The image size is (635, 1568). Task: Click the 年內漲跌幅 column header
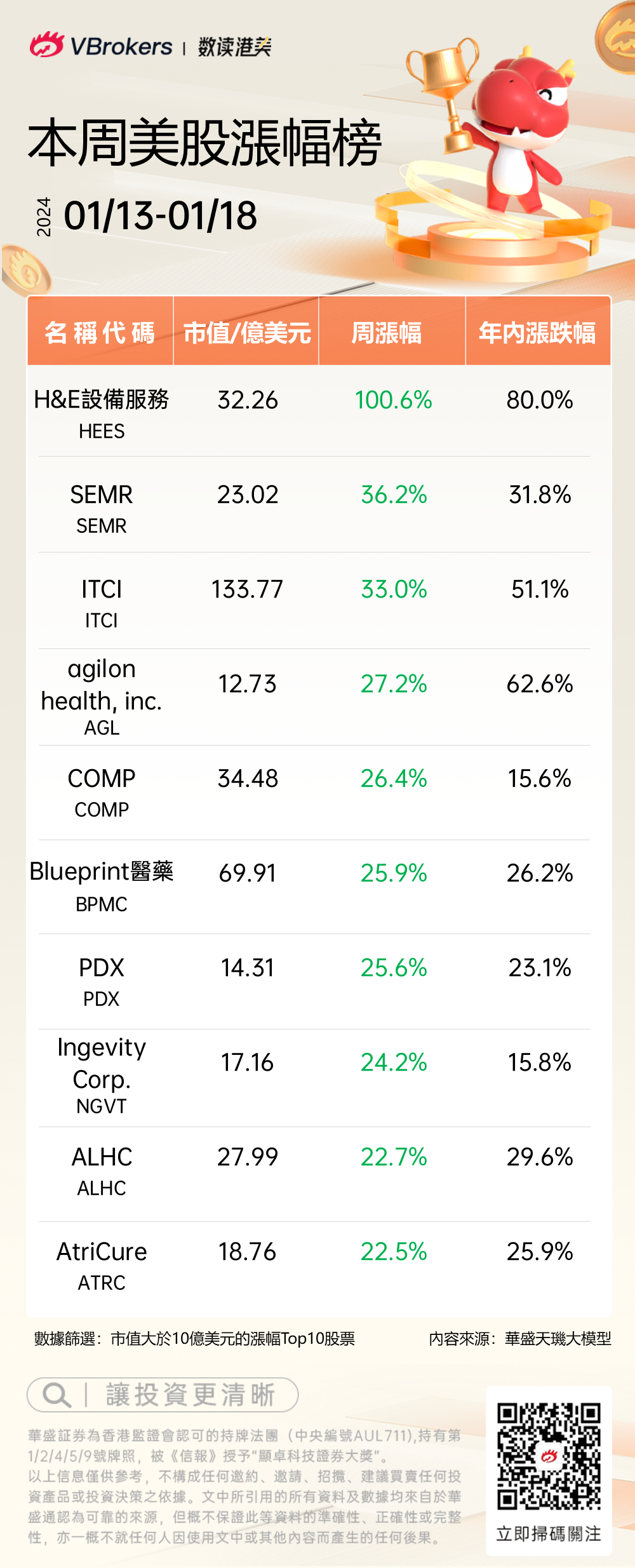click(x=537, y=332)
